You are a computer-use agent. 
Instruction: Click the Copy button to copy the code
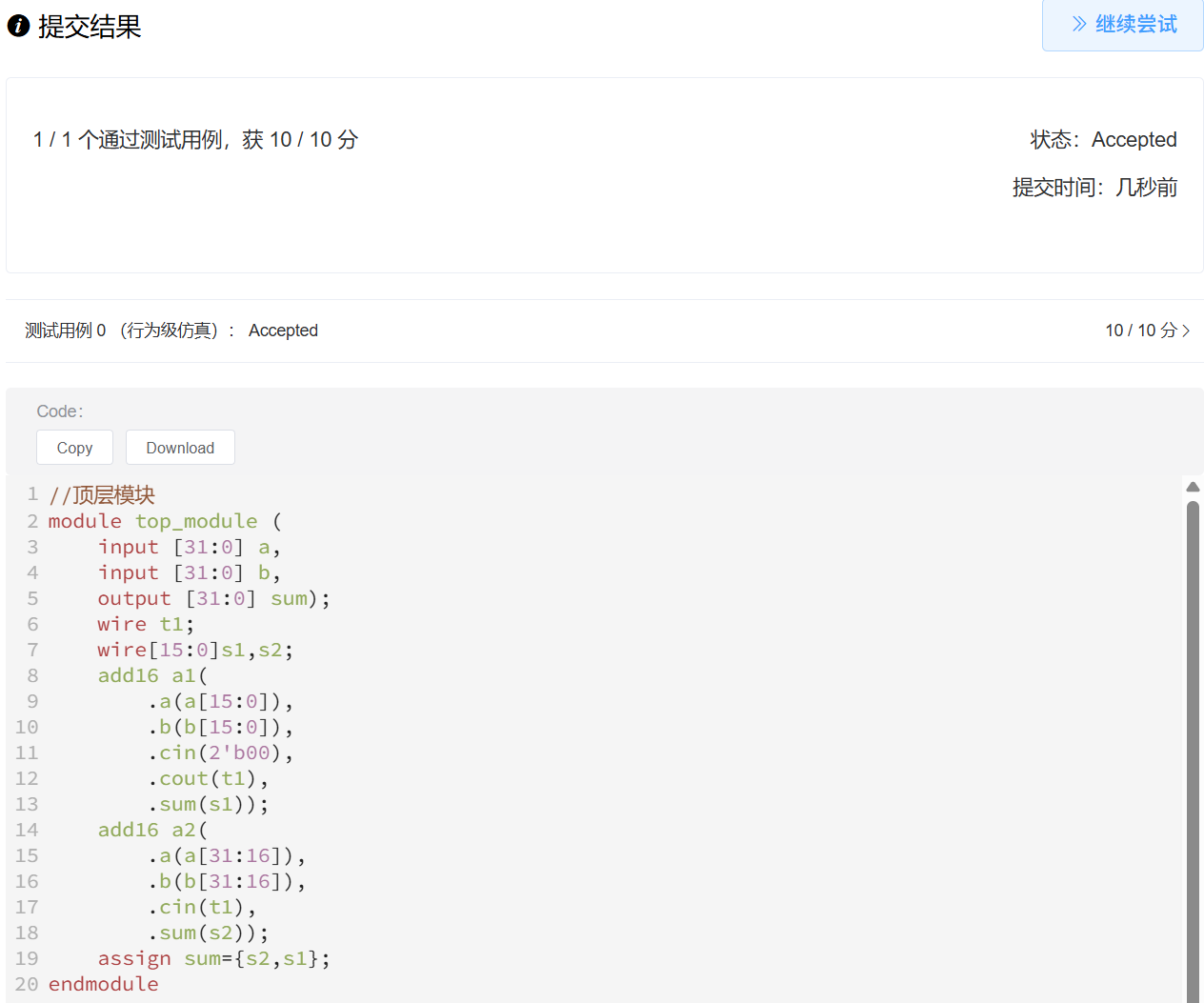coord(74,447)
